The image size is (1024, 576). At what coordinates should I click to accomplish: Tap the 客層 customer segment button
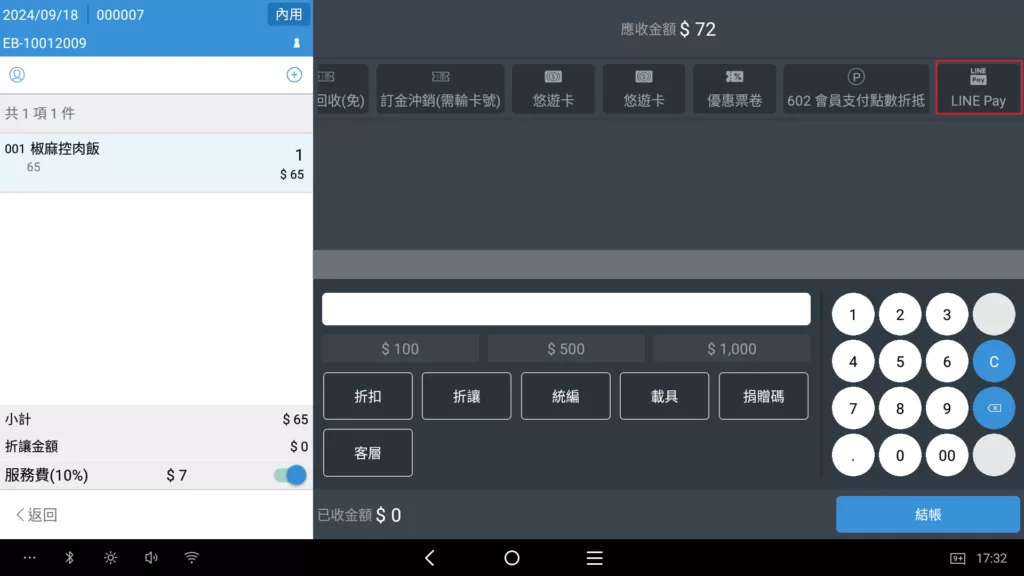[368, 453]
